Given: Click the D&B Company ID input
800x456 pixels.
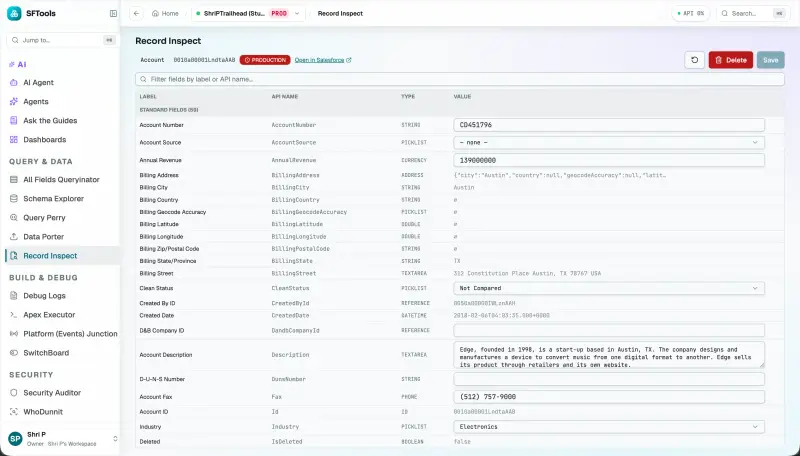Looking at the screenshot, I should pos(609,331).
